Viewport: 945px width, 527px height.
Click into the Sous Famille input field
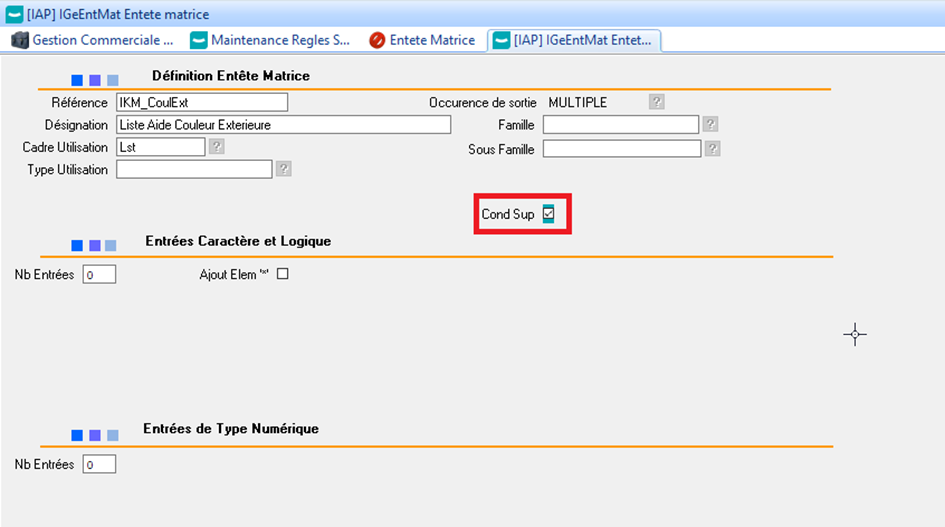pyautogui.click(x=621, y=149)
